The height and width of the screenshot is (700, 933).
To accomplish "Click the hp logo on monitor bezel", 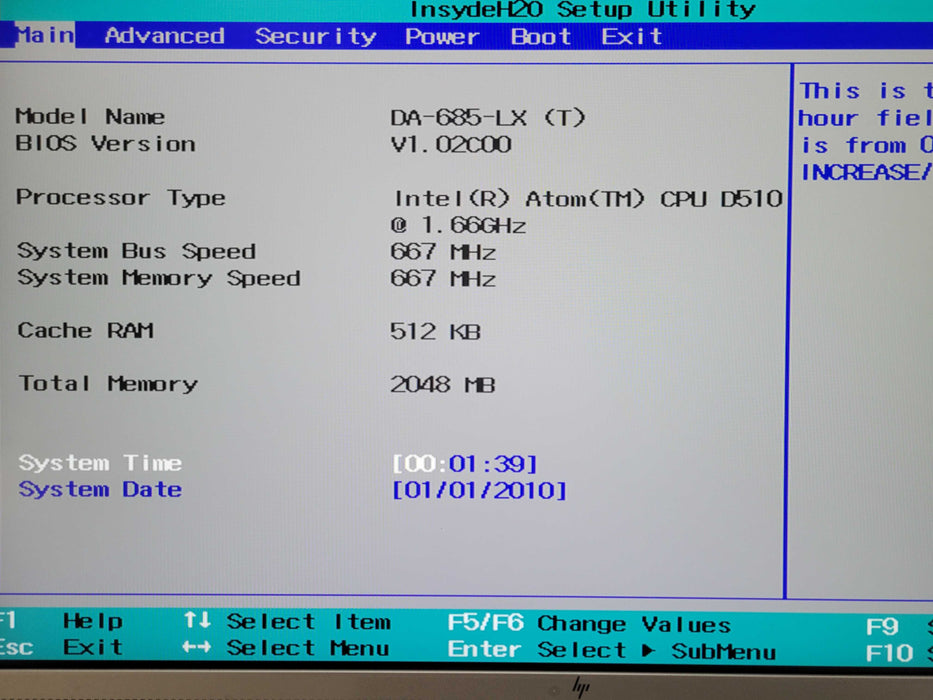I will (578, 686).
